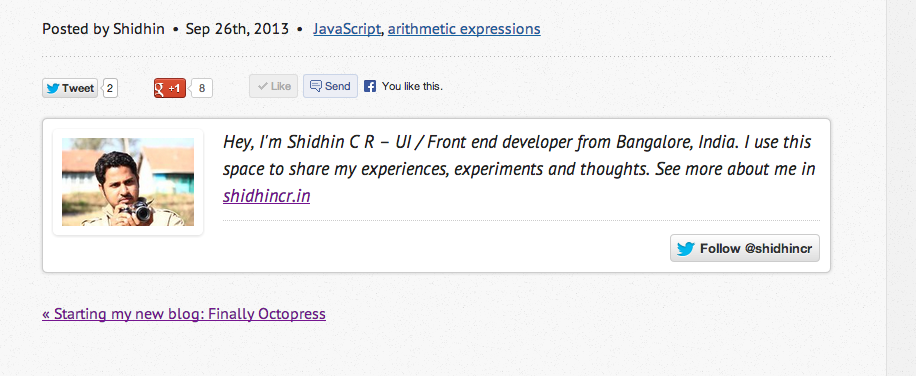Click the grey sidebar strip at the right edge
The image size is (916, 376).
tap(901, 188)
